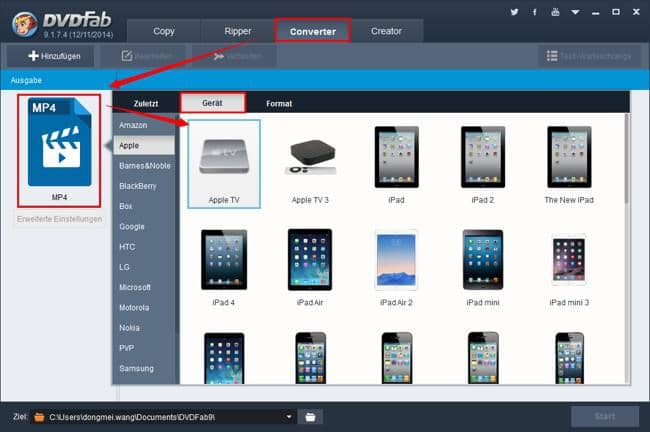
Task: Select Apple in device brand list
Action: tap(144, 145)
